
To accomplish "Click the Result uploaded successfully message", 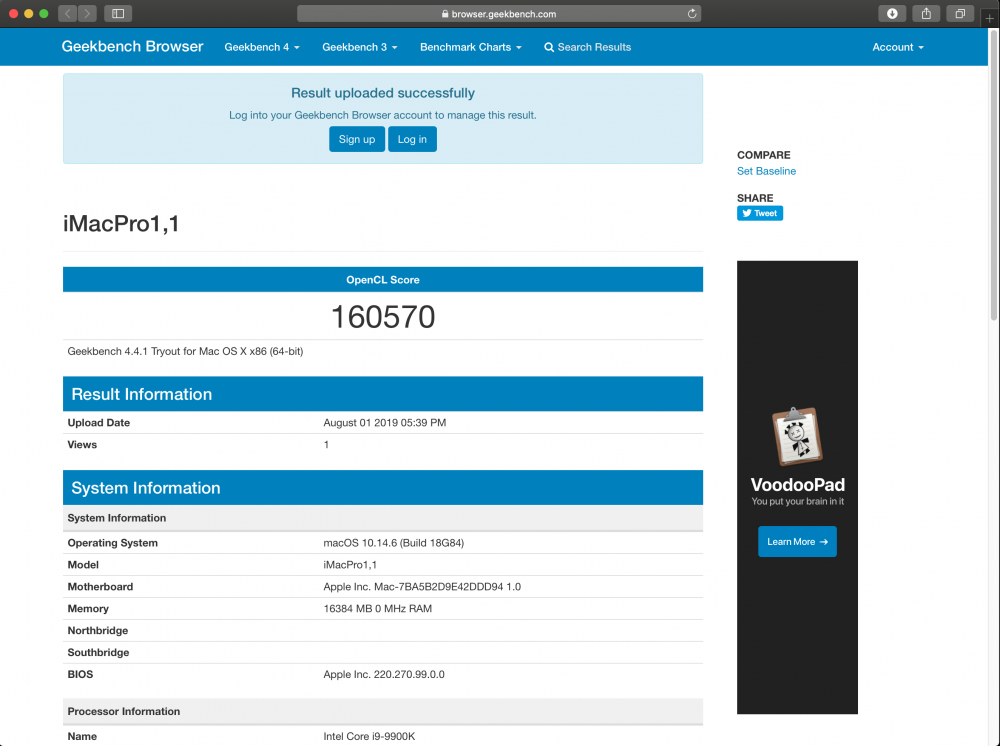I will tap(383, 93).
